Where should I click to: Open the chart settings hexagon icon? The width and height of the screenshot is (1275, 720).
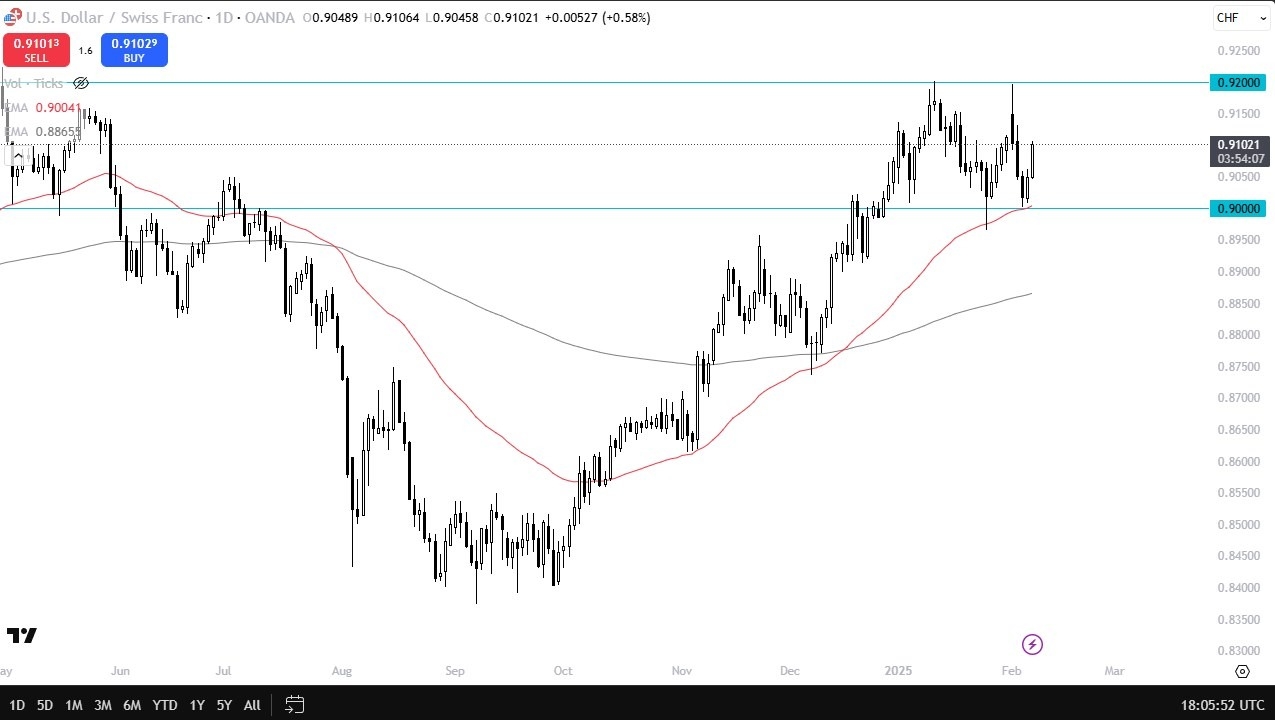tap(1242, 671)
